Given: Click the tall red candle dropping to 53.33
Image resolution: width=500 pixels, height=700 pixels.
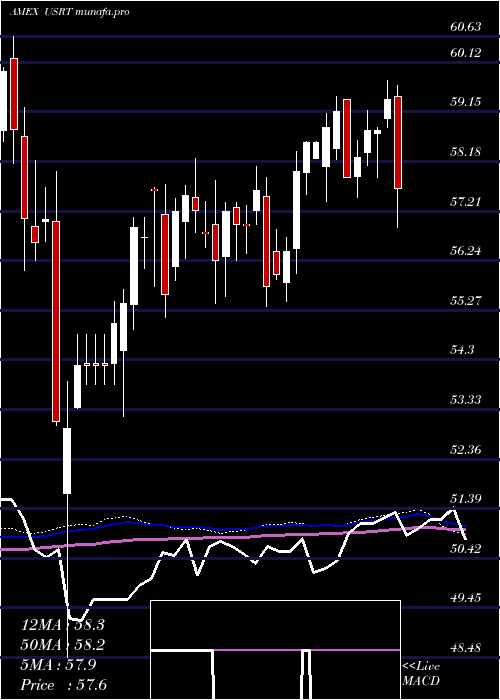Looking at the screenshot, I should click(56, 321).
